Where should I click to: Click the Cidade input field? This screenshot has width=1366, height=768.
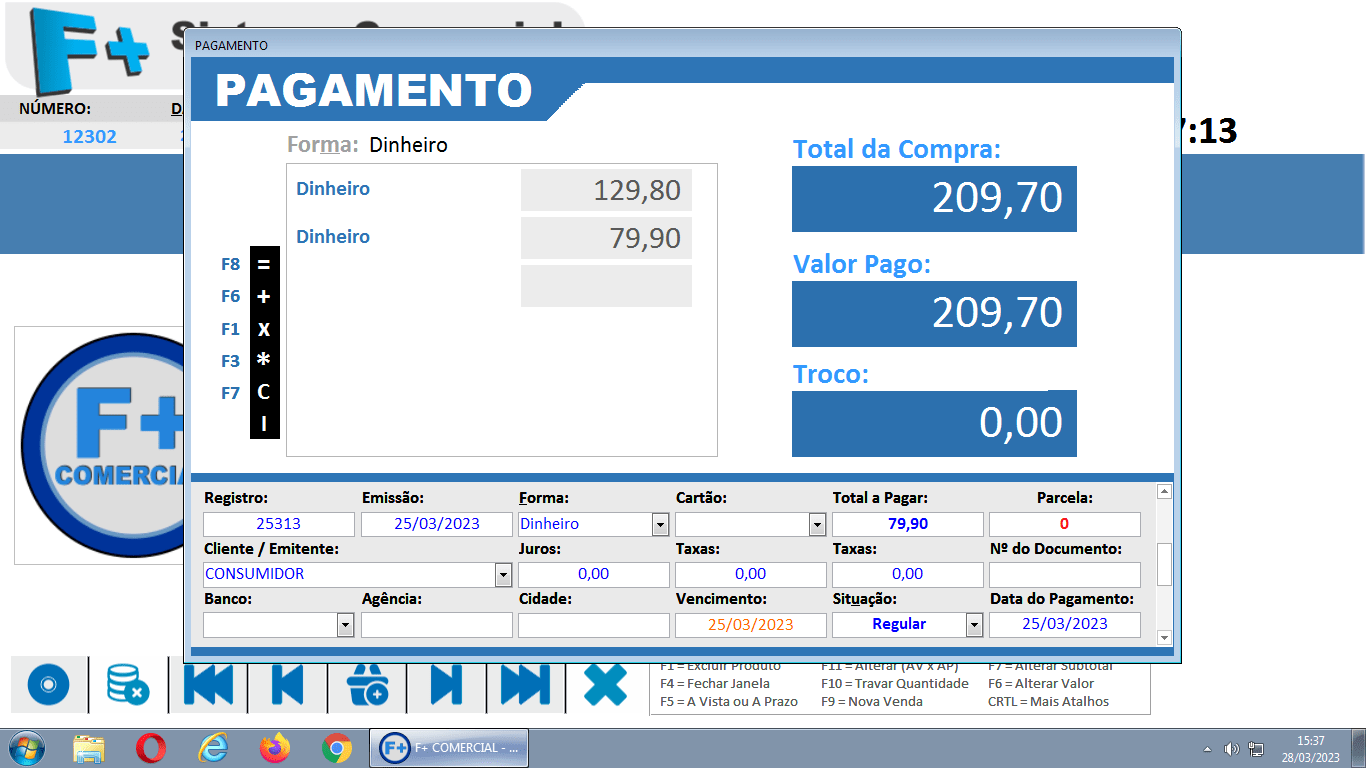(x=594, y=625)
